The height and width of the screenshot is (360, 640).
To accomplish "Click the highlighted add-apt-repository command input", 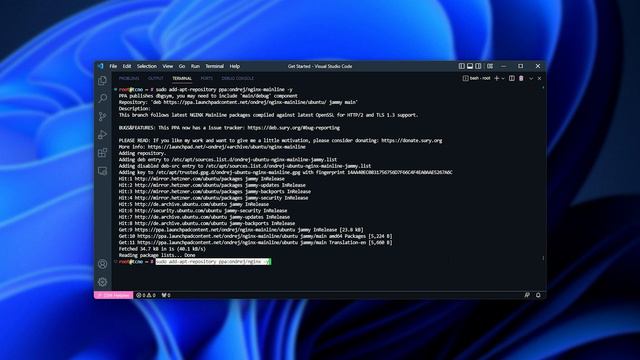I will click(x=213, y=262).
